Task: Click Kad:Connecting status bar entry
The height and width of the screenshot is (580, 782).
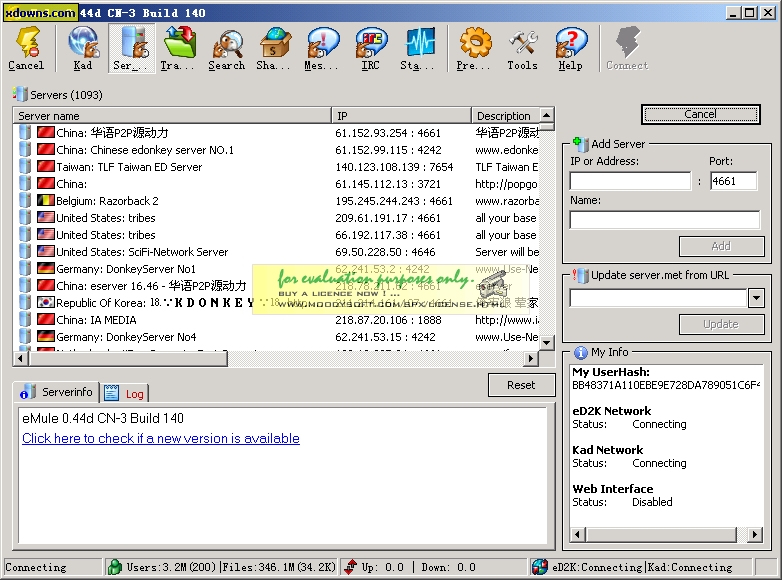Action: tap(690, 567)
